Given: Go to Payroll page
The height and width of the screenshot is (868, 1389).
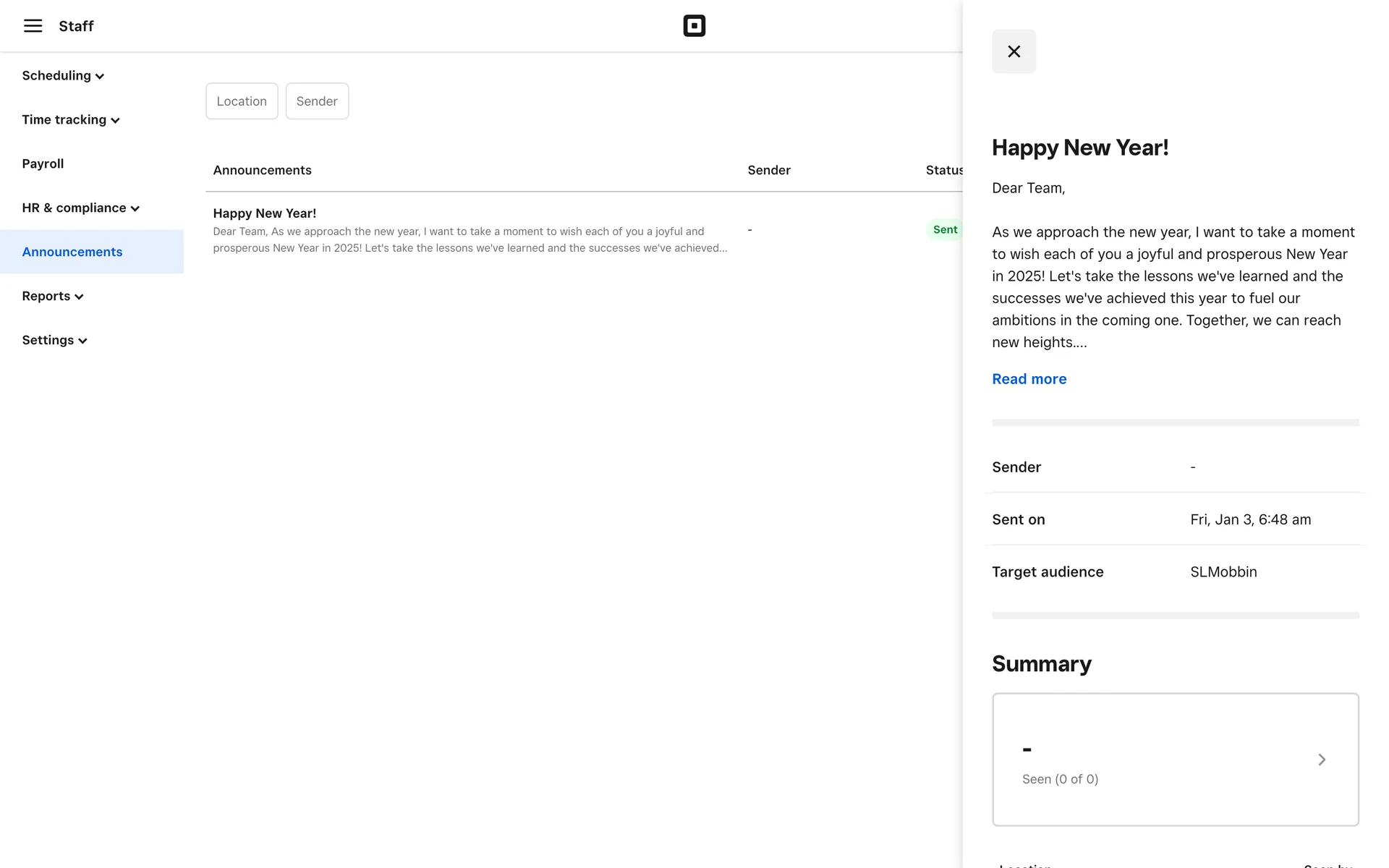Looking at the screenshot, I should click(43, 164).
